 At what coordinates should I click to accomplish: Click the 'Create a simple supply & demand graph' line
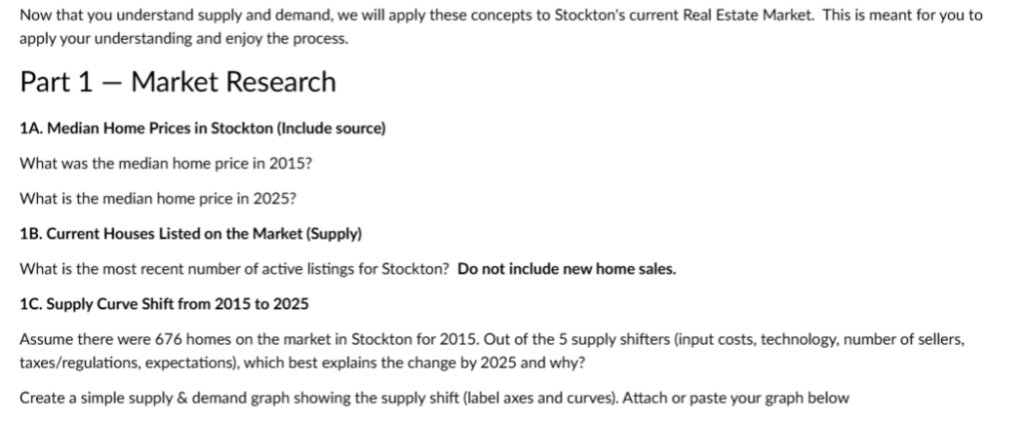[x=434, y=398]
